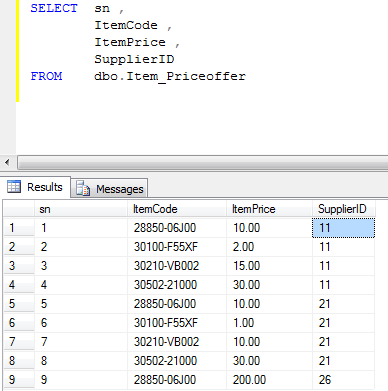Select the sn column header
The image size is (388, 391).
coord(81,209)
